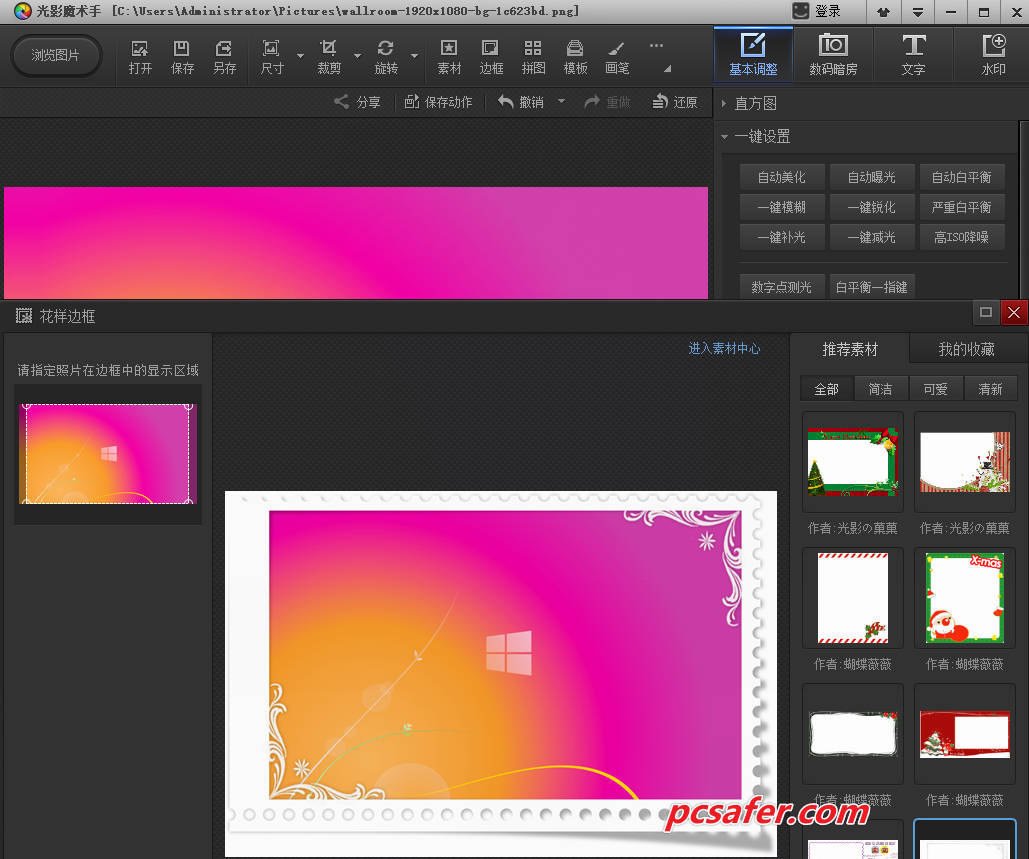Screen dimensions: 1029x859
Task: Select the 画笔 brush tool
Action: [617, 57]
